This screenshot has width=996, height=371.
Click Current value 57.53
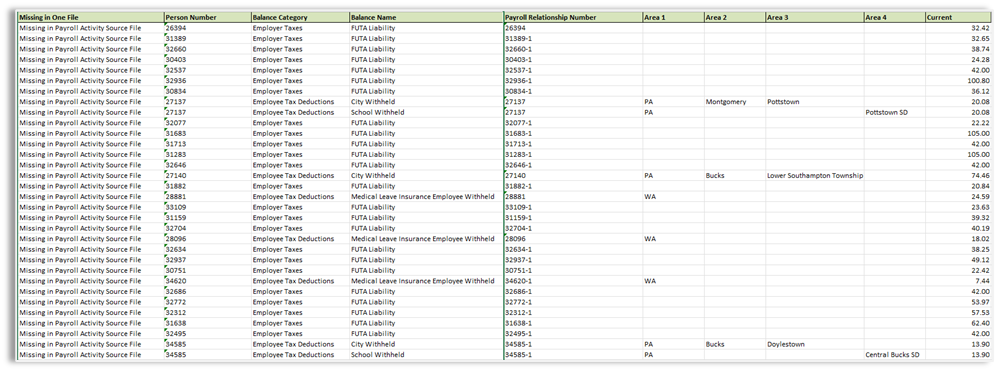[958, 312]
